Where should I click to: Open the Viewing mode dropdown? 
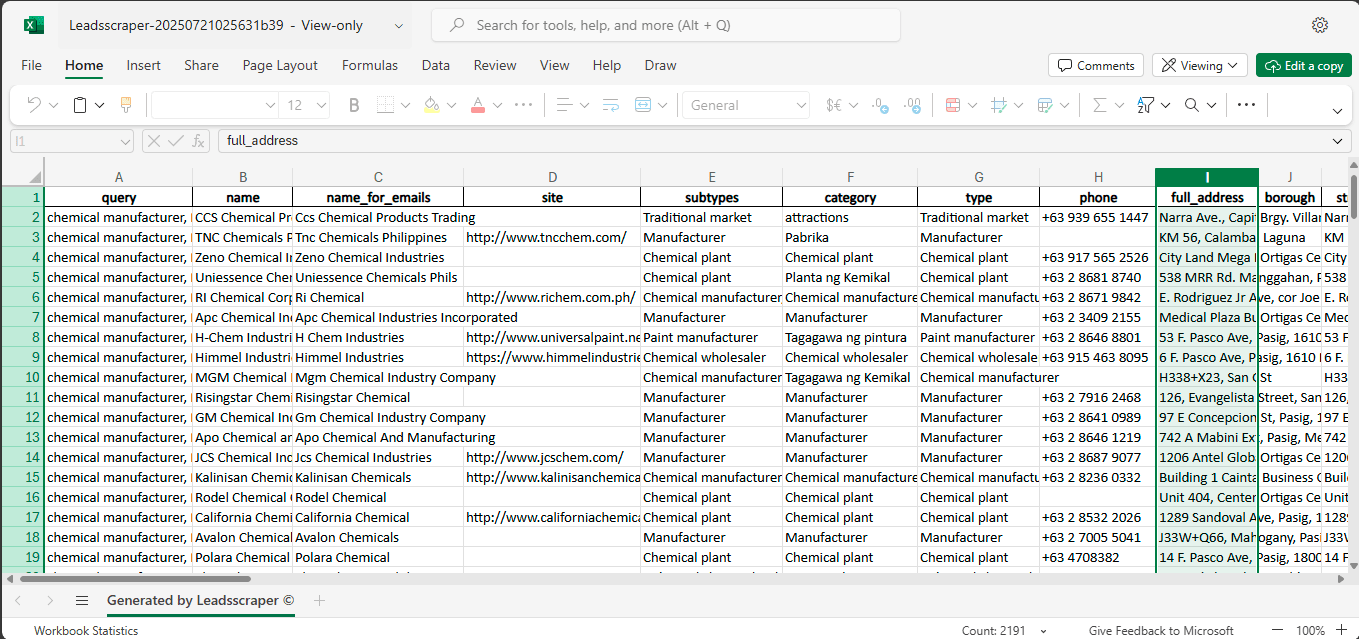tap(1200, 65)
